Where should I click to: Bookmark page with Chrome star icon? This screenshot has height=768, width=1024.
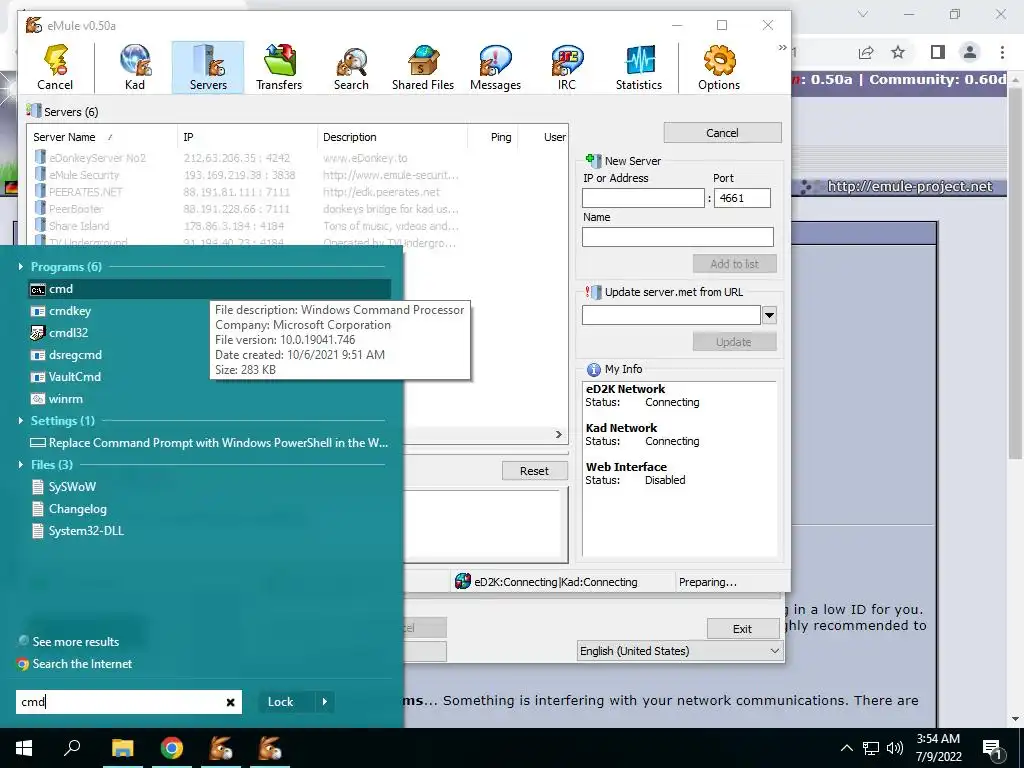pyautogui.click(x=899, y=52)
